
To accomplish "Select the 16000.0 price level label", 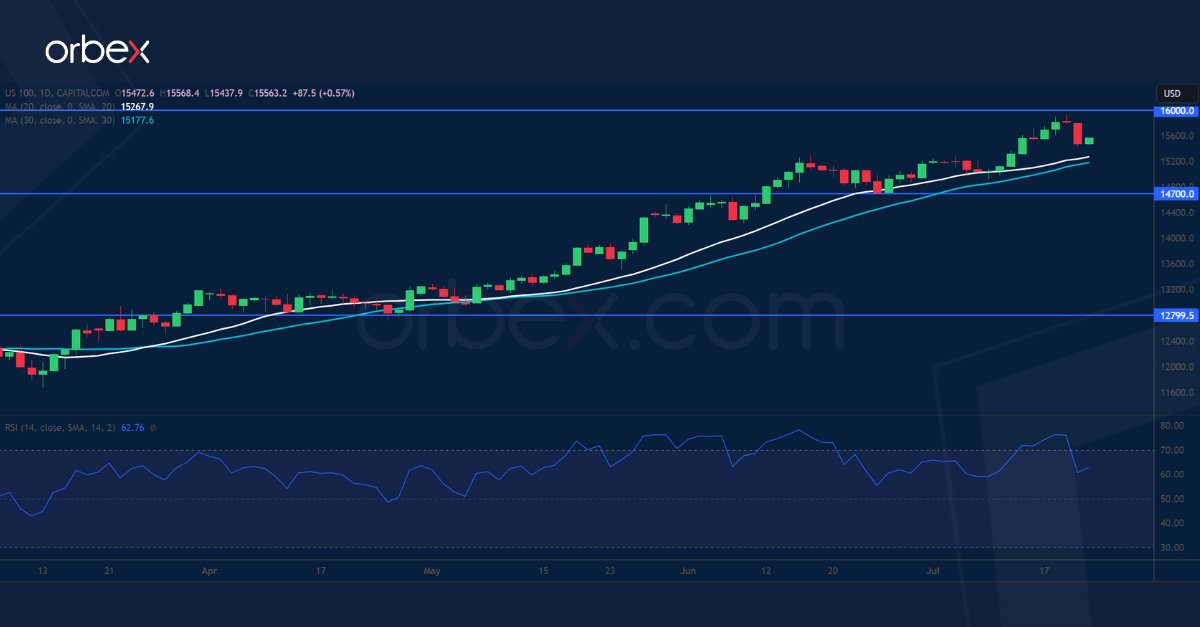I will pos(1173,111).
